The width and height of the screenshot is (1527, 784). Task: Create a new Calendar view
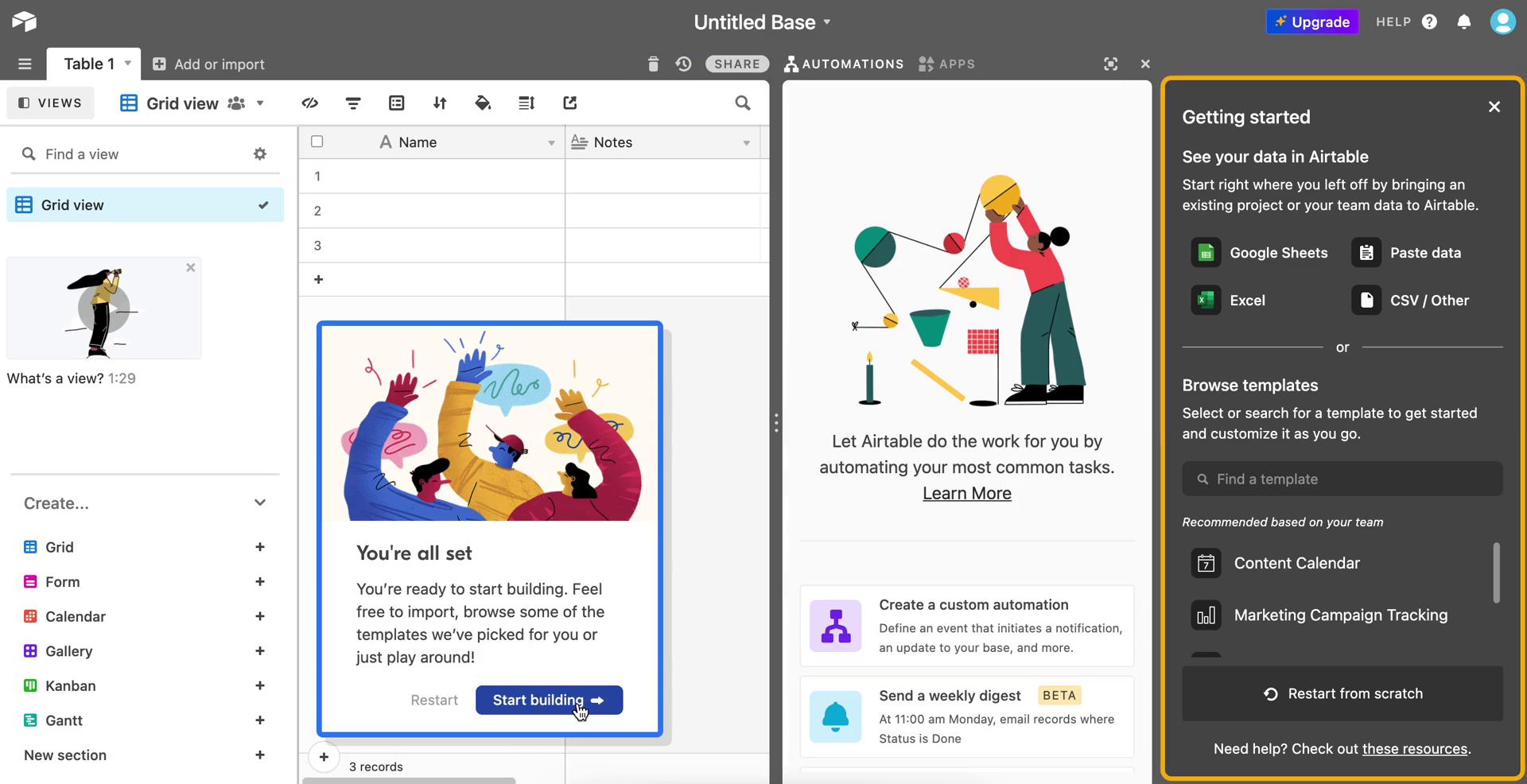tap(260, 616)
